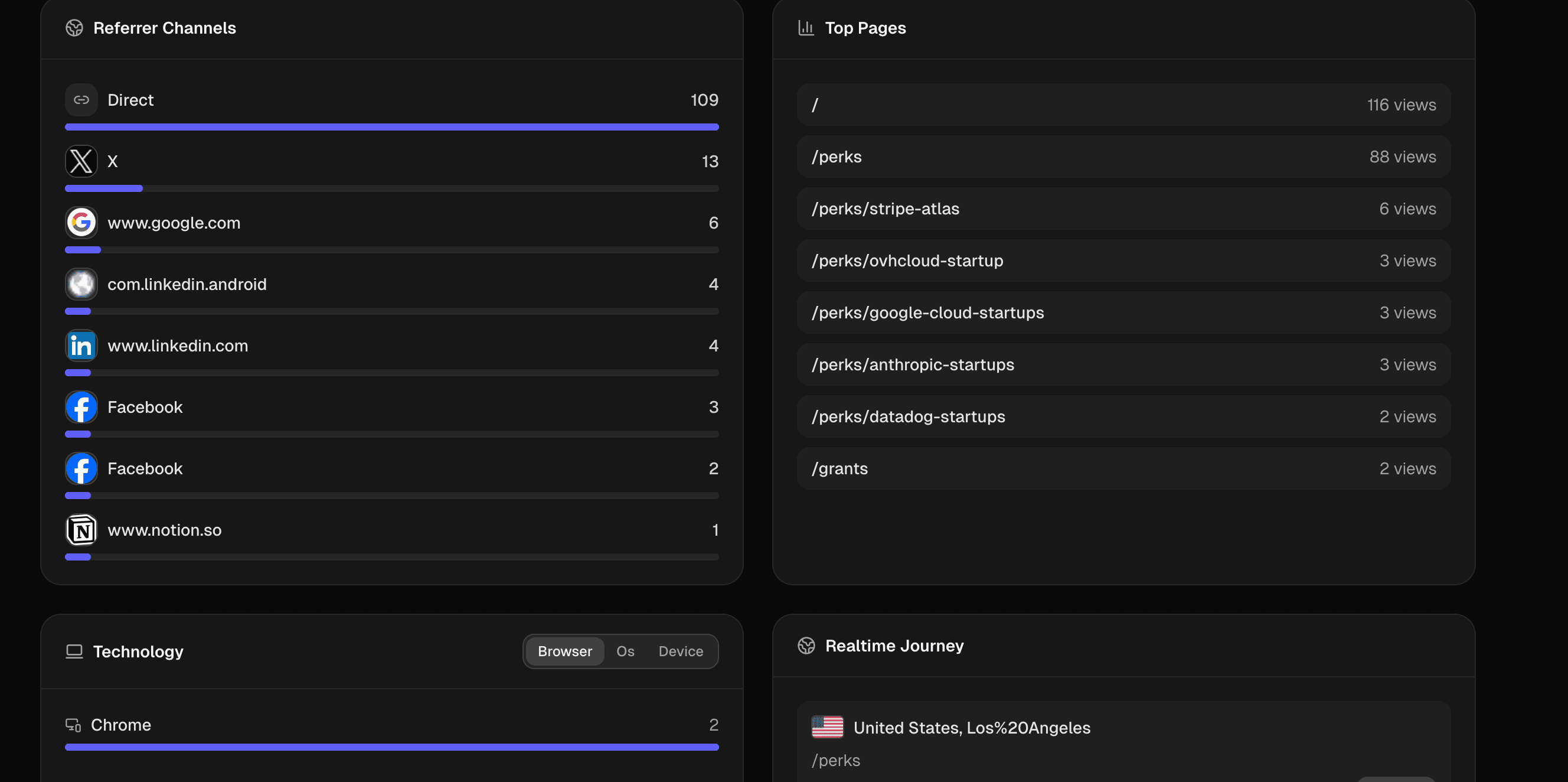Screen dimensions: 1568x782
Task: Open the /perks page entry in Top Pages
Action: pos(1123,157)
